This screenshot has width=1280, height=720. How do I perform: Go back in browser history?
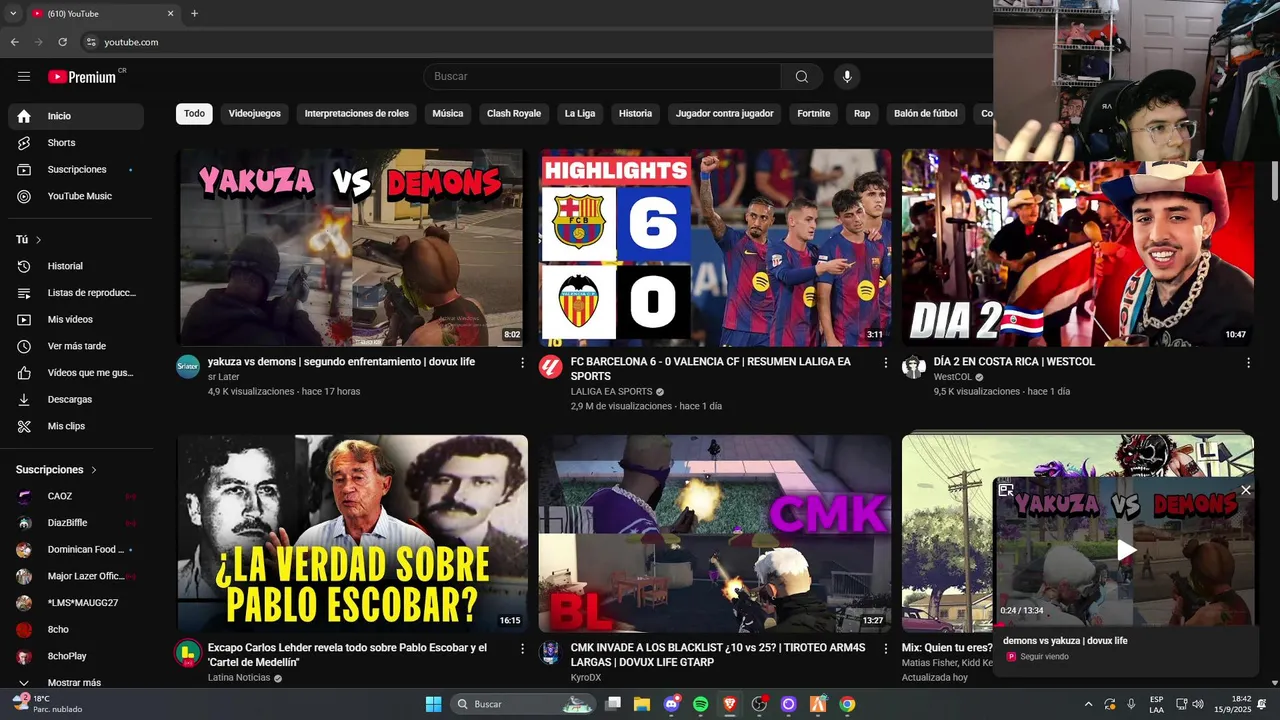click(14, 42)
